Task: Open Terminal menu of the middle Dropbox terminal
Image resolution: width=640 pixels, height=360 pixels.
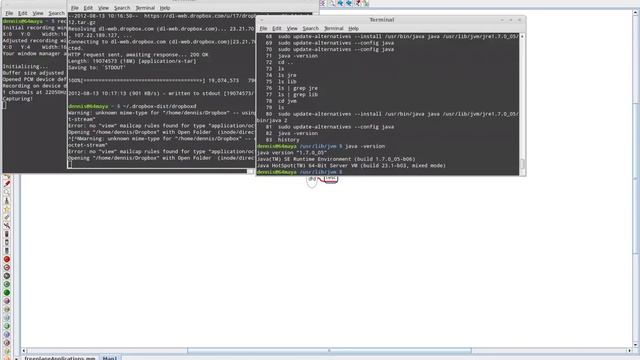Action: click(145, 8)
